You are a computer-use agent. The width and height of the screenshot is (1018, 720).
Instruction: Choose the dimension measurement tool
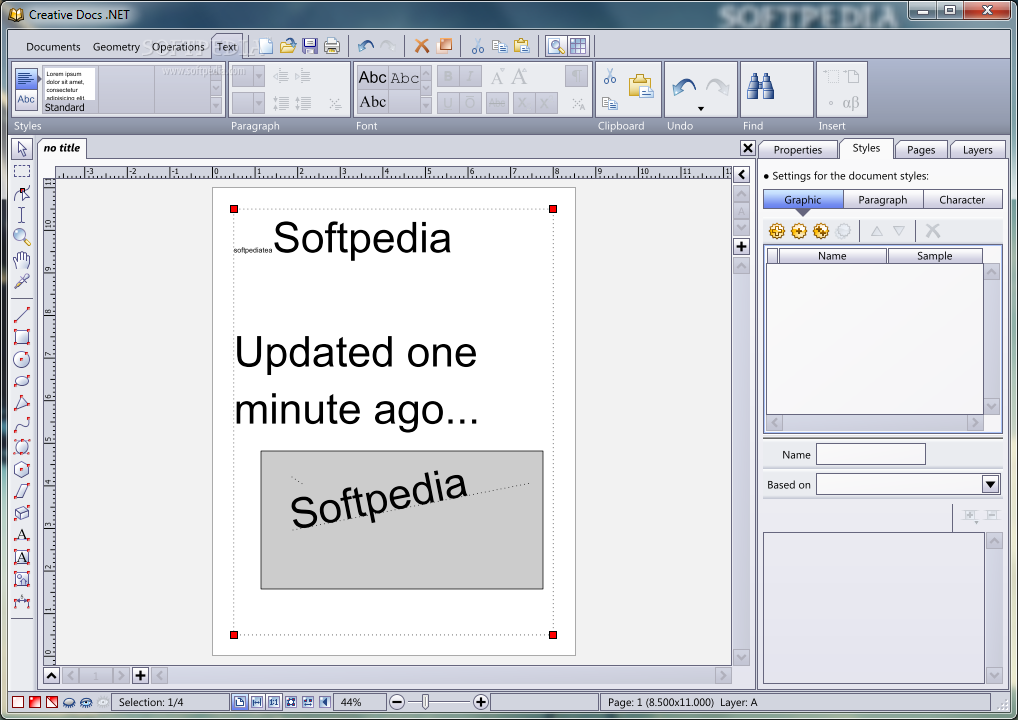22,602
